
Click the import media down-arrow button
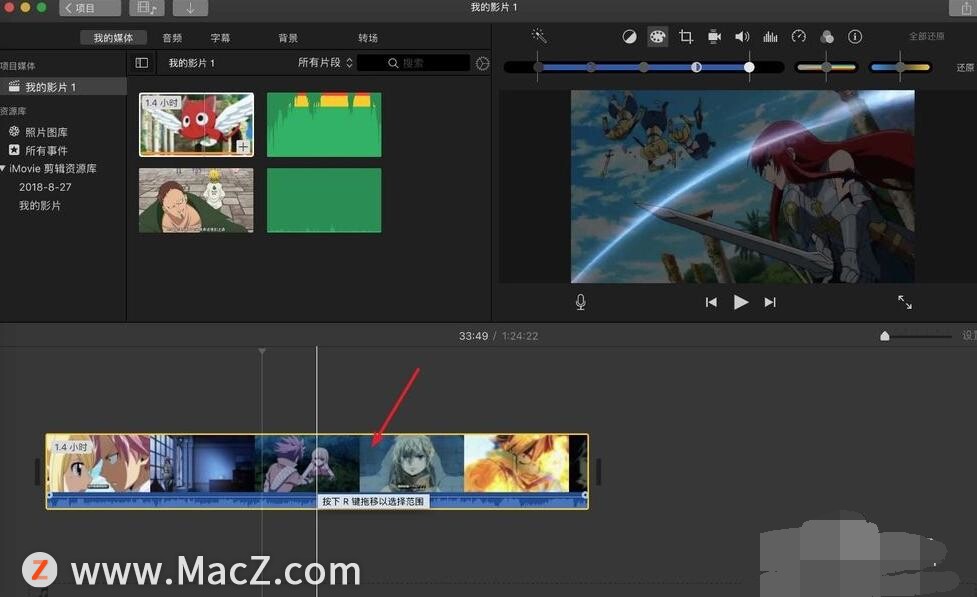(x=190, y=8)
